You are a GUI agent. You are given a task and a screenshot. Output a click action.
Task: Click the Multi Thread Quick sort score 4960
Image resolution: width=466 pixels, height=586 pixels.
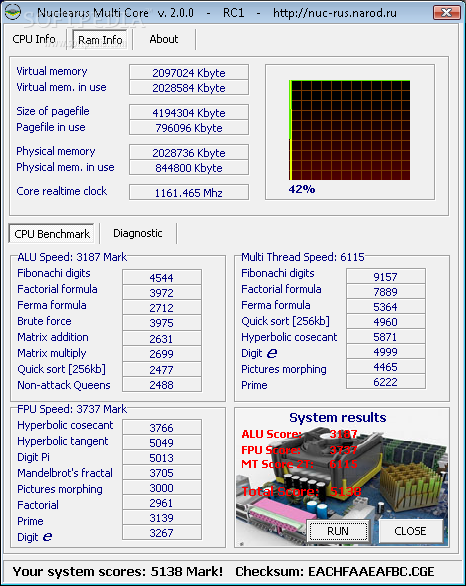pos(386,321)
